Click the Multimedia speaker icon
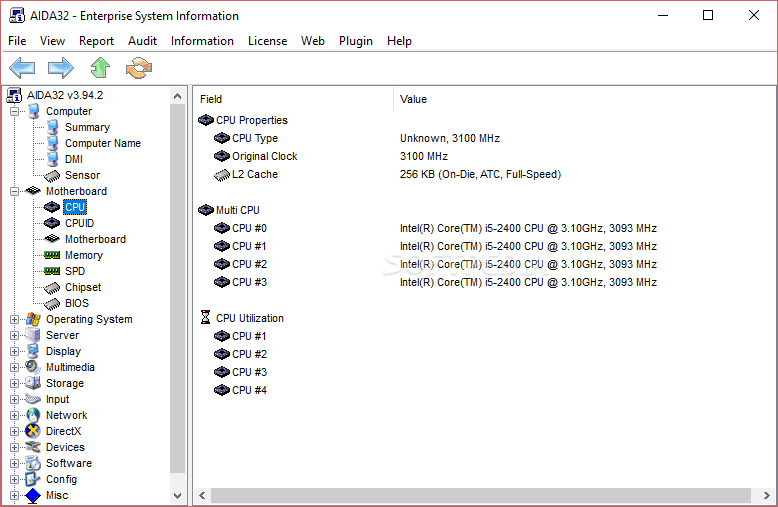Screen dimensions: 778x507 click(33, 367)
